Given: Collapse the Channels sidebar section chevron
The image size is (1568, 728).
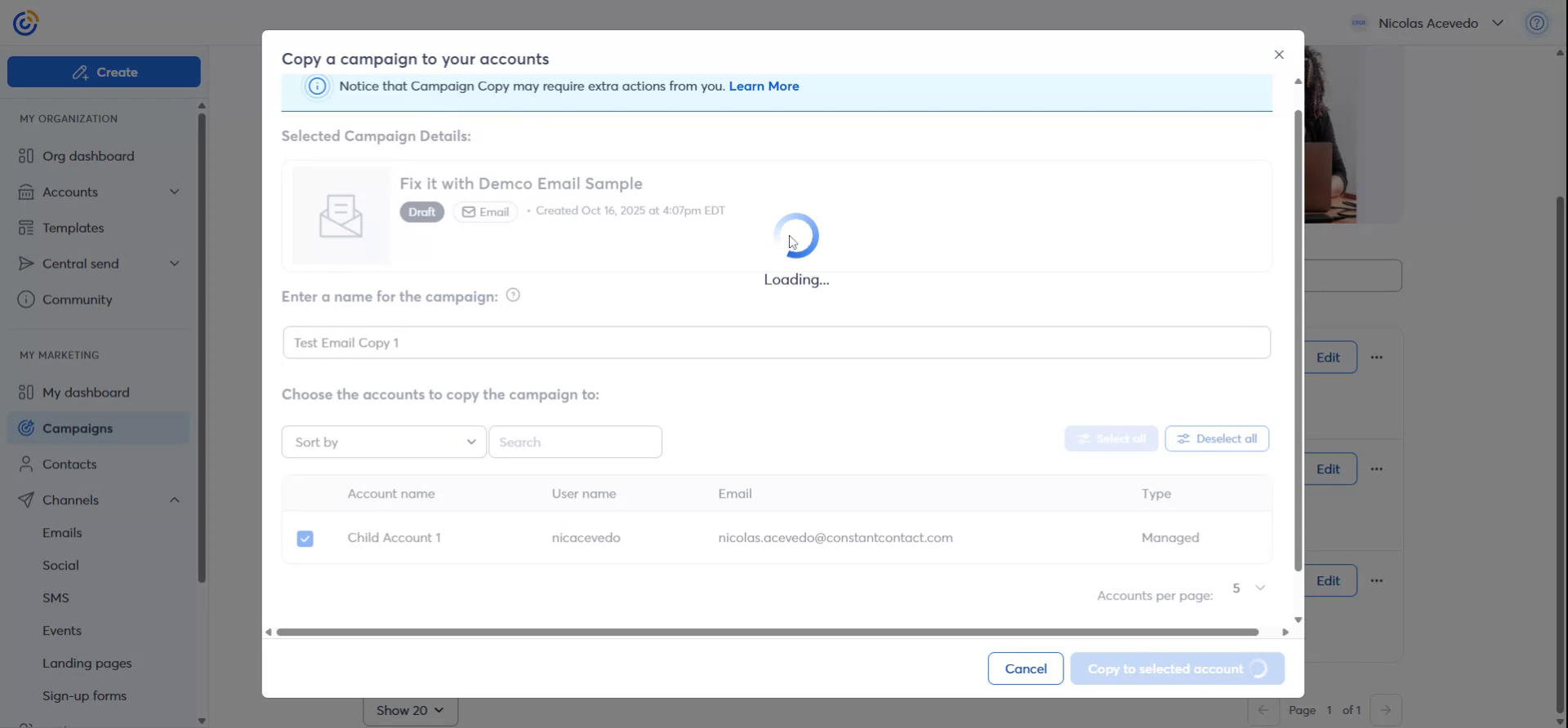Looking at the screenshot, I should coord(174,500).
